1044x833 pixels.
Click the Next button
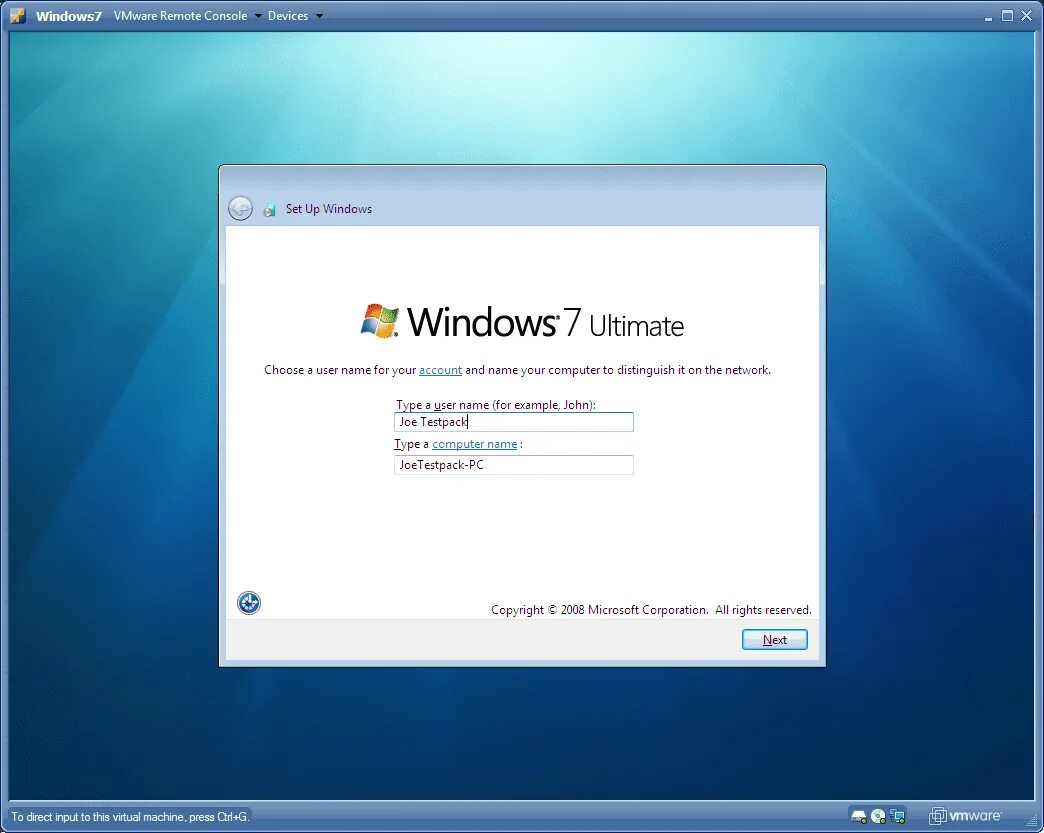tap(774, 639)
